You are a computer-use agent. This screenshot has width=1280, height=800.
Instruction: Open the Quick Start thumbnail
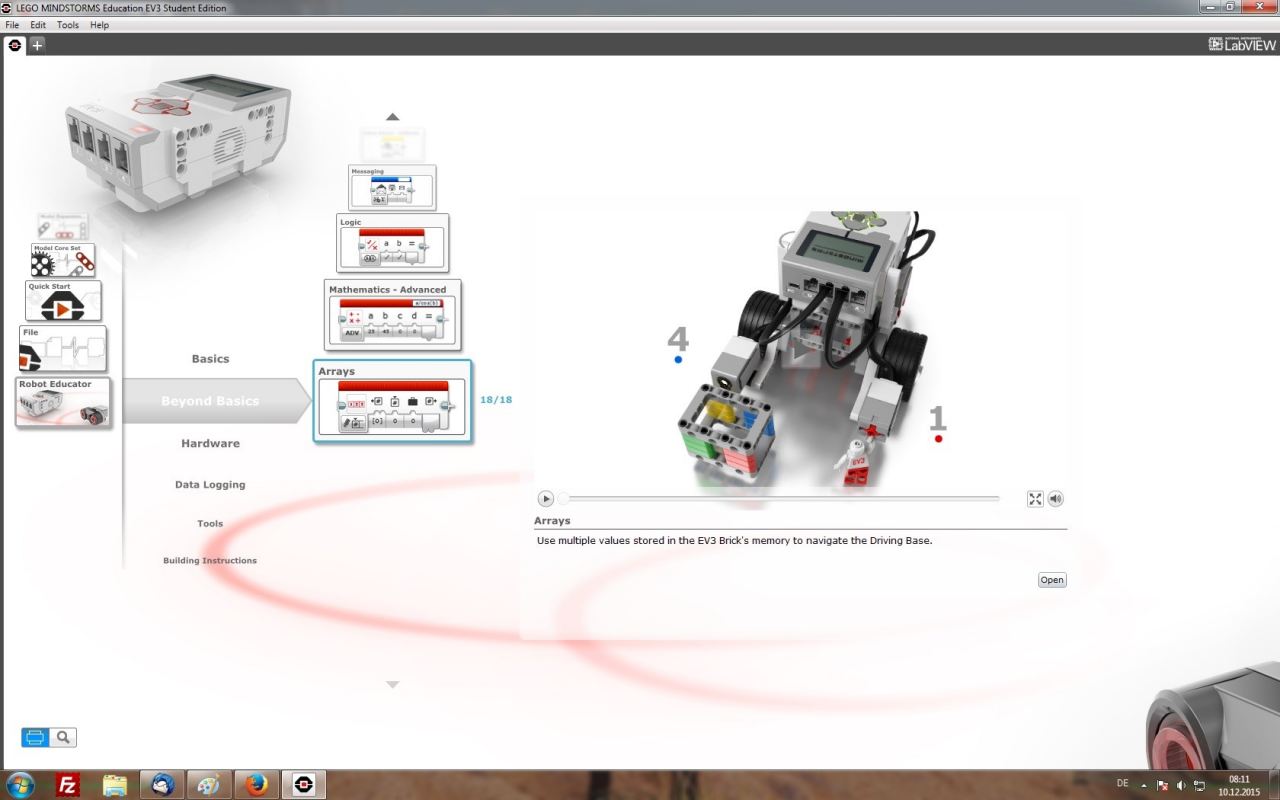tap(63, 301)
